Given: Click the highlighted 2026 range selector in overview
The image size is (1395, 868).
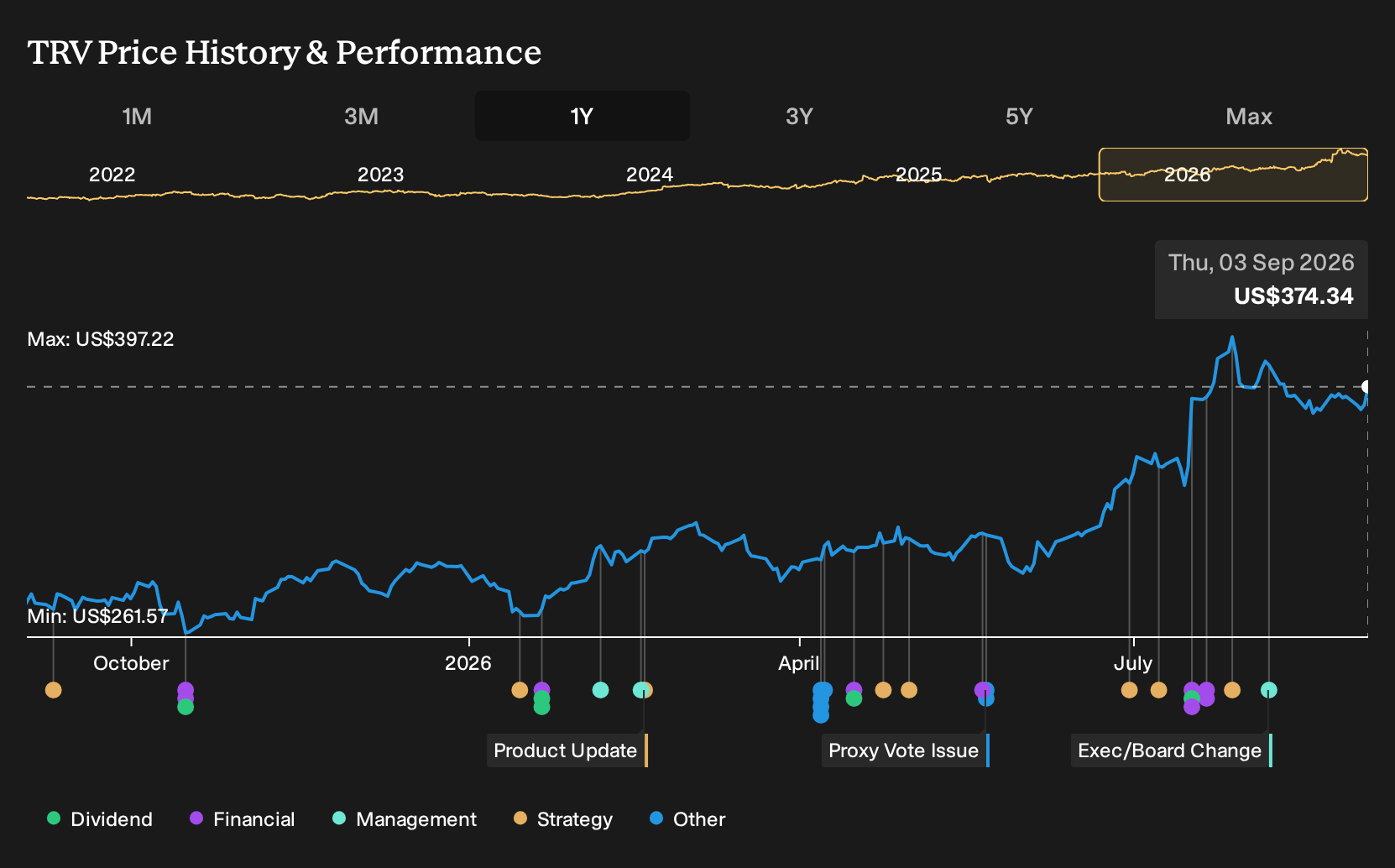Looking at the screenshot, I should coord(1233,175).
